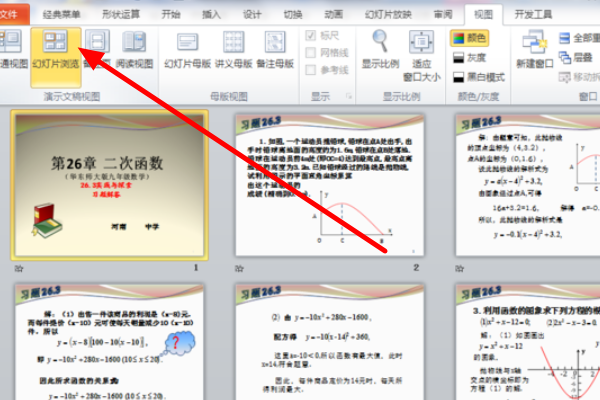The image size is (600, 400).
Task: Open the 经典菜单 tab
Action: (x=62, y=15)
